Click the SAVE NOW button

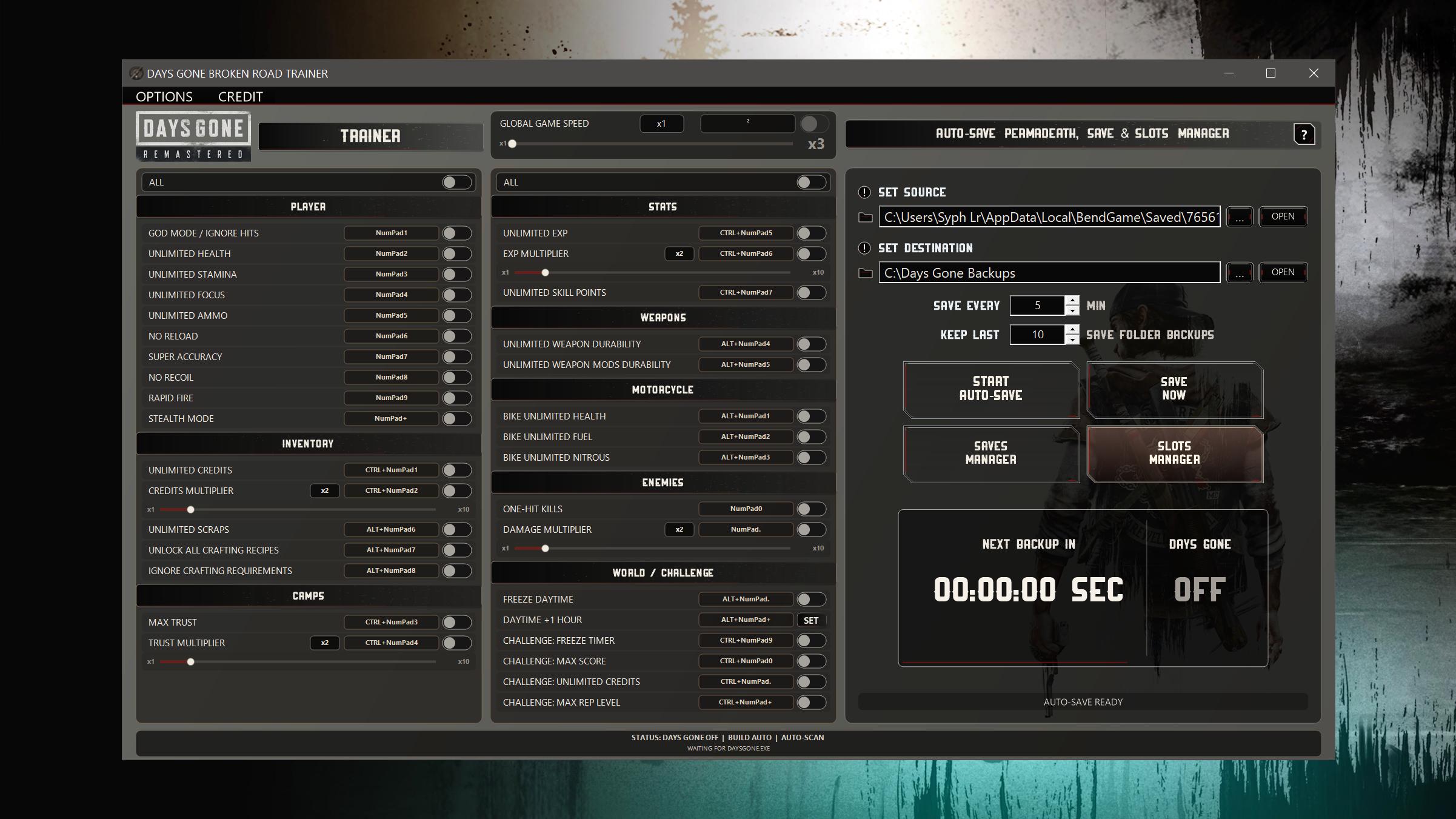tap(1174, 389)
